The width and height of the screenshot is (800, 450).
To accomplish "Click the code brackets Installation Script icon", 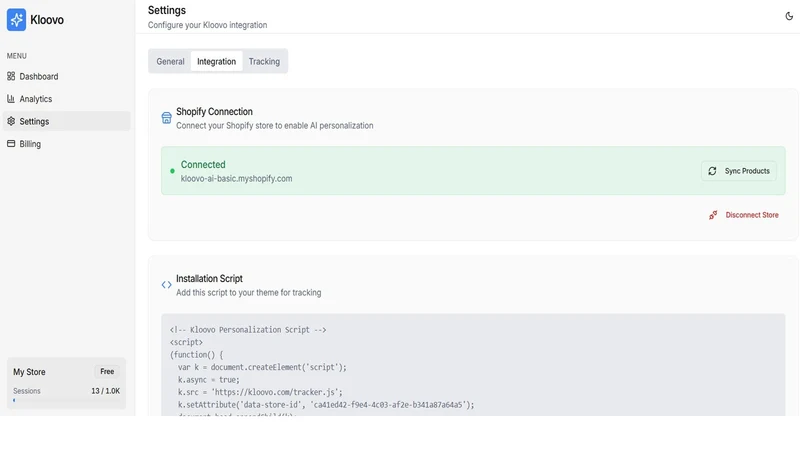I will pyautogui.click(x=166, y=285).
